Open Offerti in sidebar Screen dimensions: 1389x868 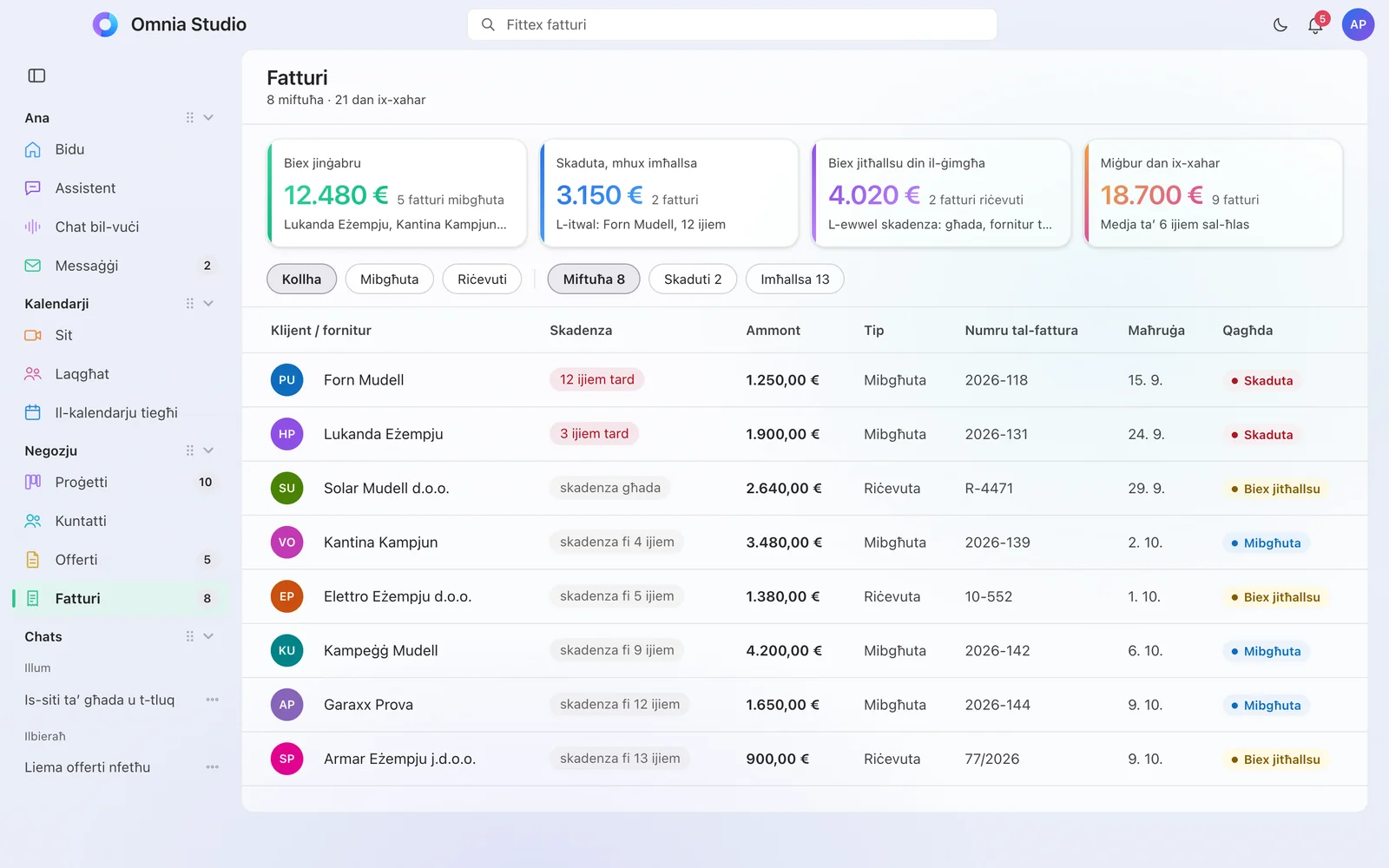(119, 560)
